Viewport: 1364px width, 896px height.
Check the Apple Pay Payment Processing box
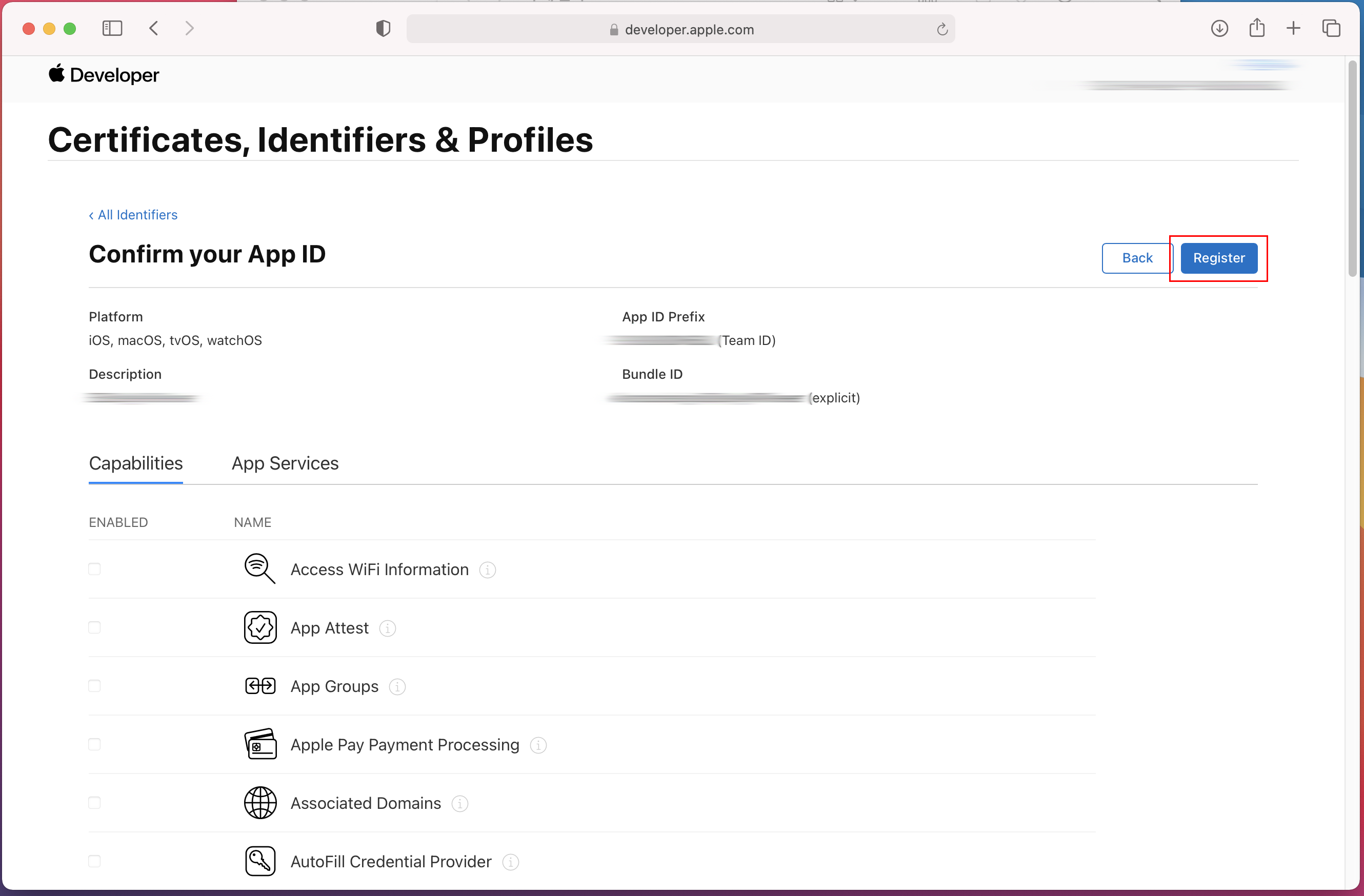point(94,744)
